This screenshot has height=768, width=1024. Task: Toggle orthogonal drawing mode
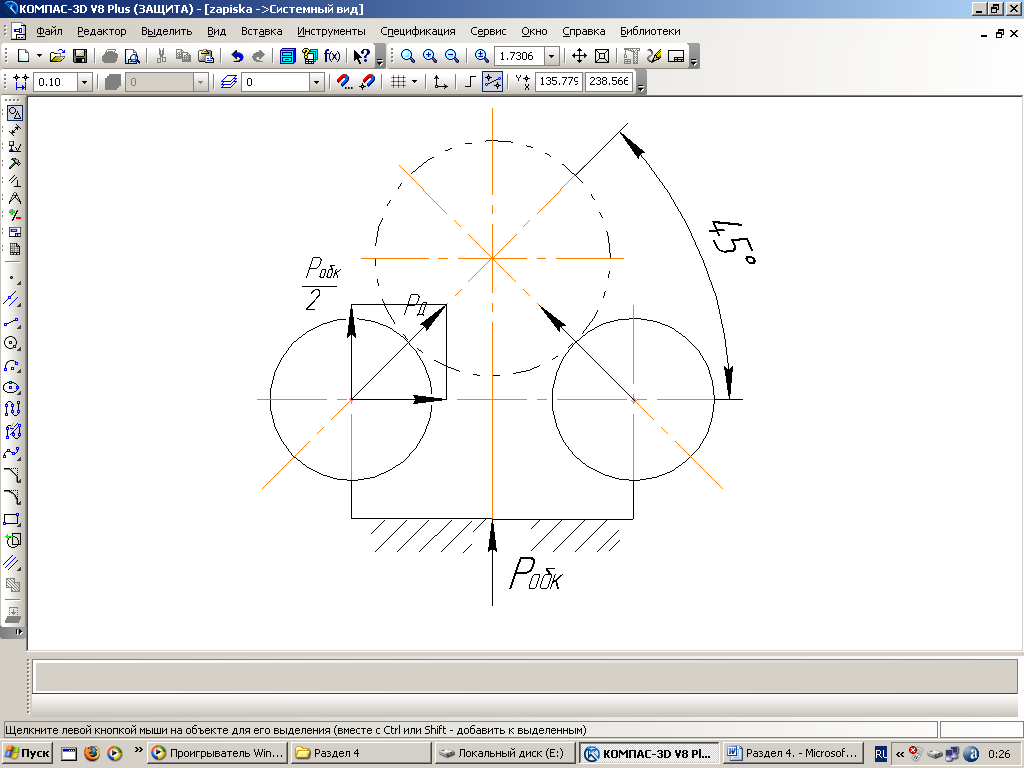point(470,82)
